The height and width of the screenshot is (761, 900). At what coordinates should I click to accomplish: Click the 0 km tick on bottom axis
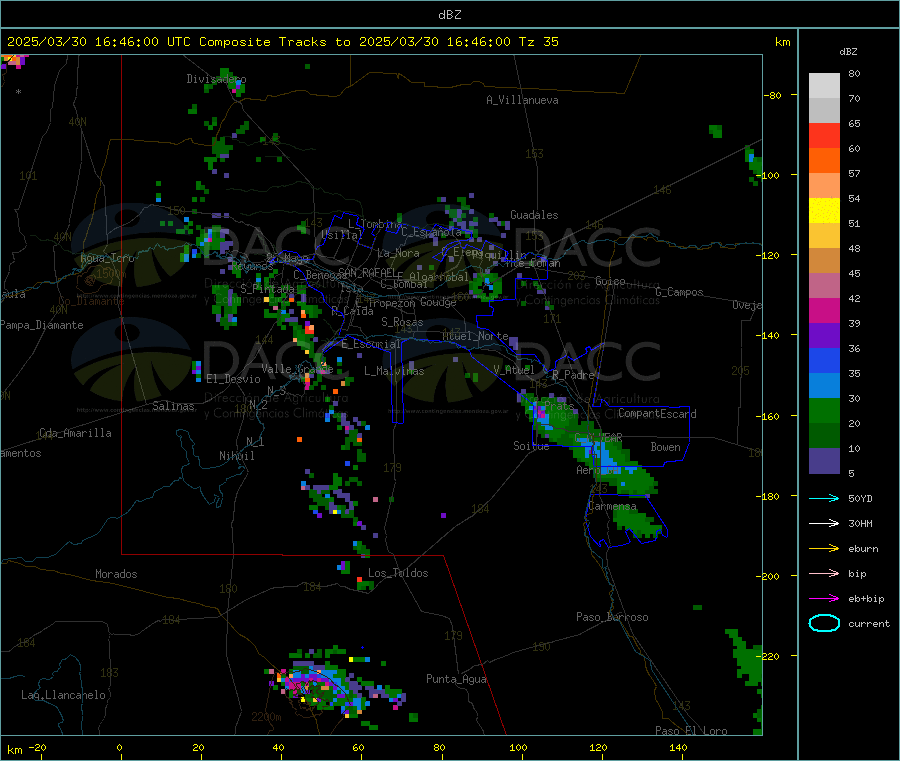(119, 747)
